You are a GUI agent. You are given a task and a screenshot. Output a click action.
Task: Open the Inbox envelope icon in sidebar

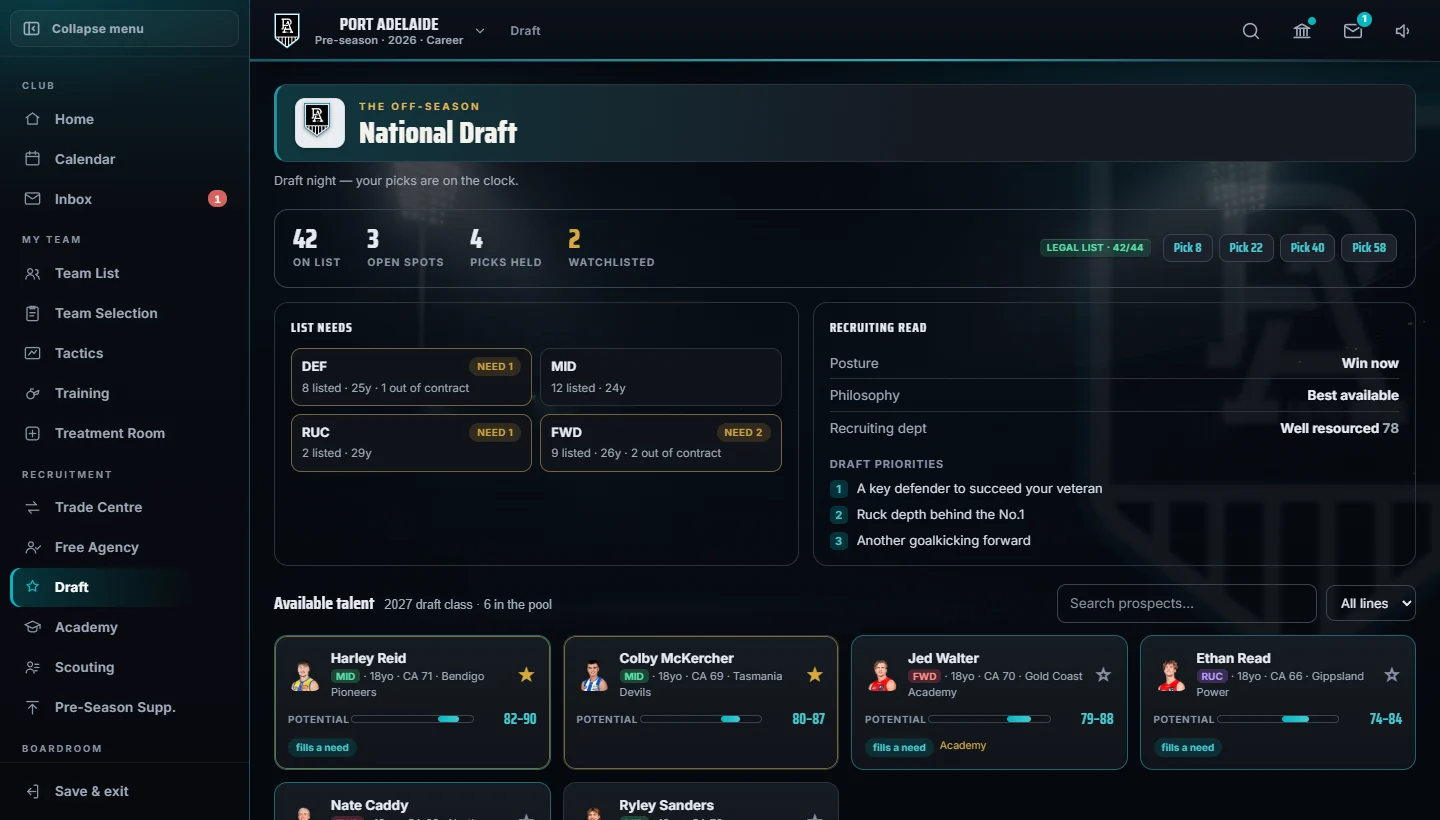click(x=33, y=199)
